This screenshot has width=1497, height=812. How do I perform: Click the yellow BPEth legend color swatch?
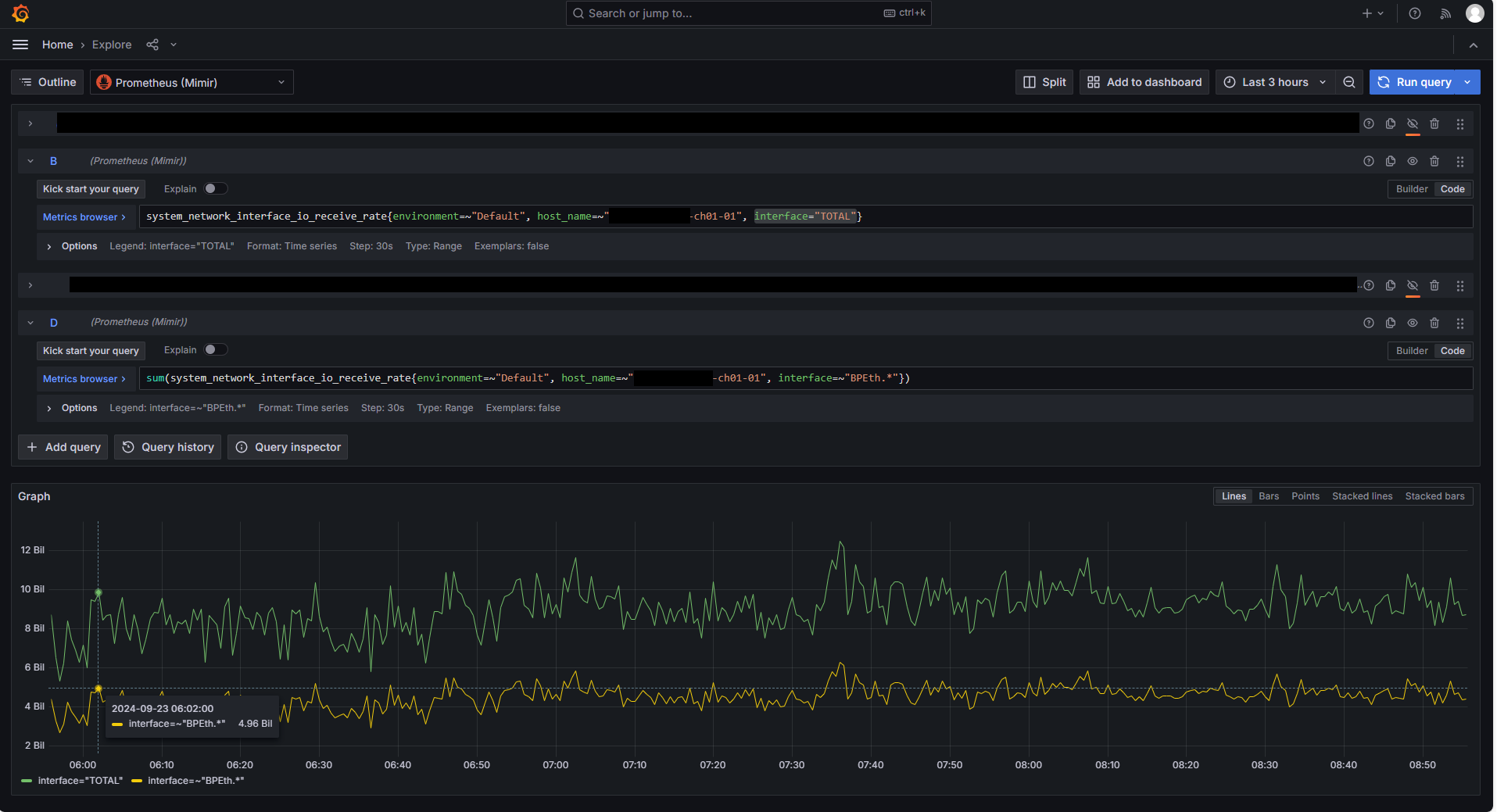(x=137, y=780)
